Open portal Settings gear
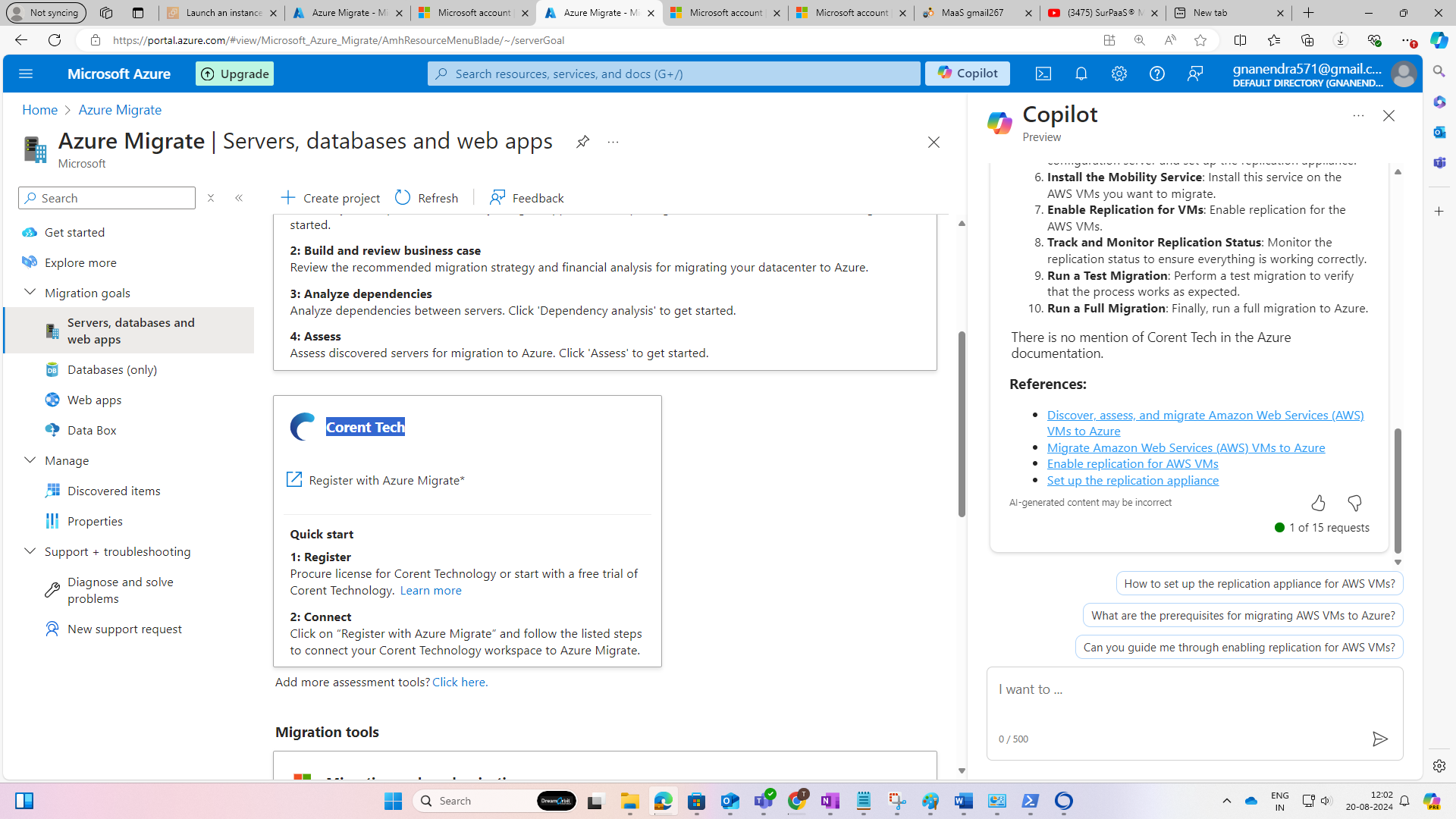This screenshot has width=1456, height=819. tap(1119, 74)
